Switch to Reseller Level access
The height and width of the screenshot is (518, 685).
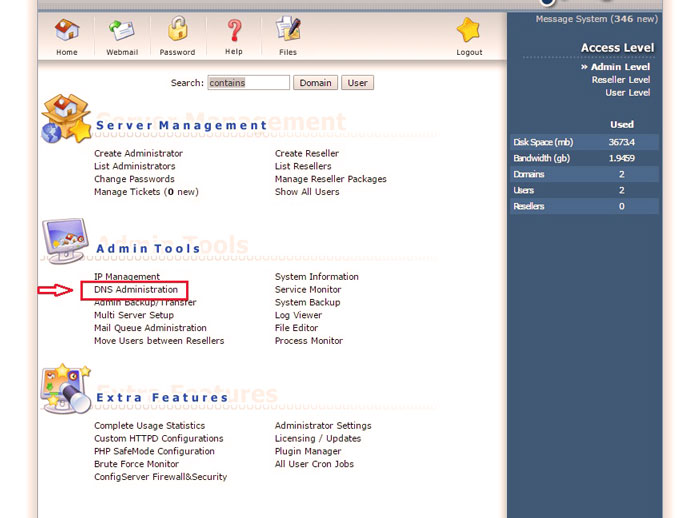(621, 79)
